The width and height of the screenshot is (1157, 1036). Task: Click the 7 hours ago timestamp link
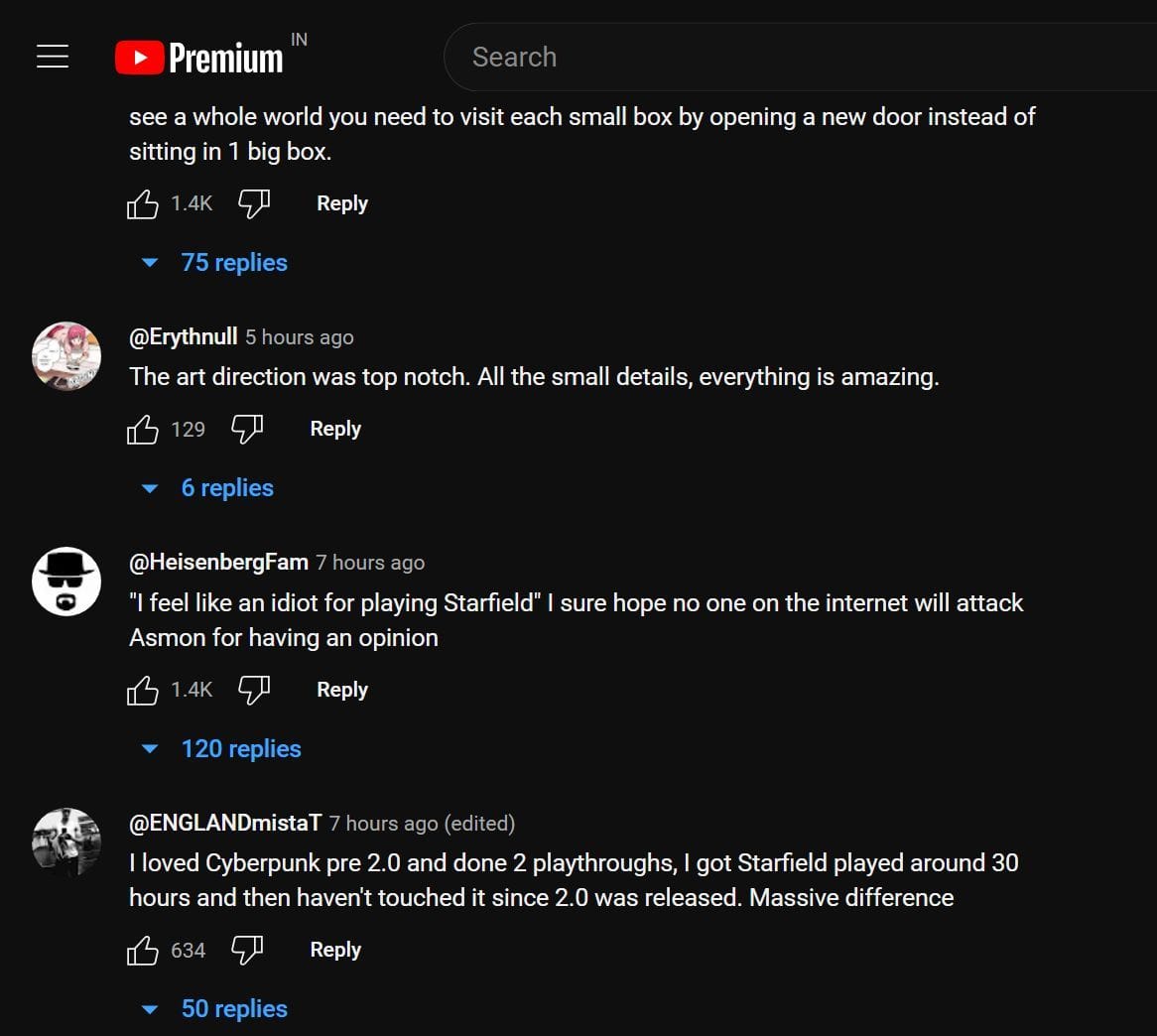tap(369, 562)
